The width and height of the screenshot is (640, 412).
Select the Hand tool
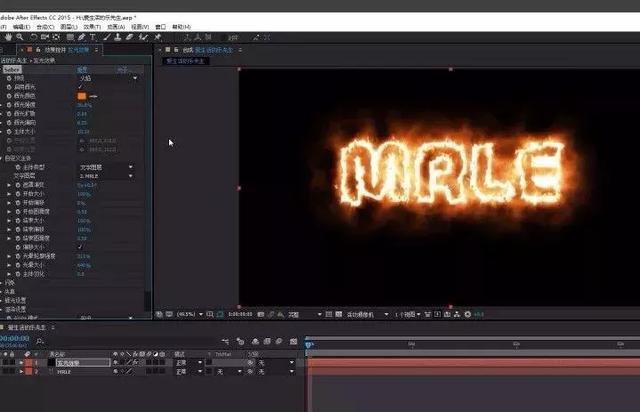8,37
